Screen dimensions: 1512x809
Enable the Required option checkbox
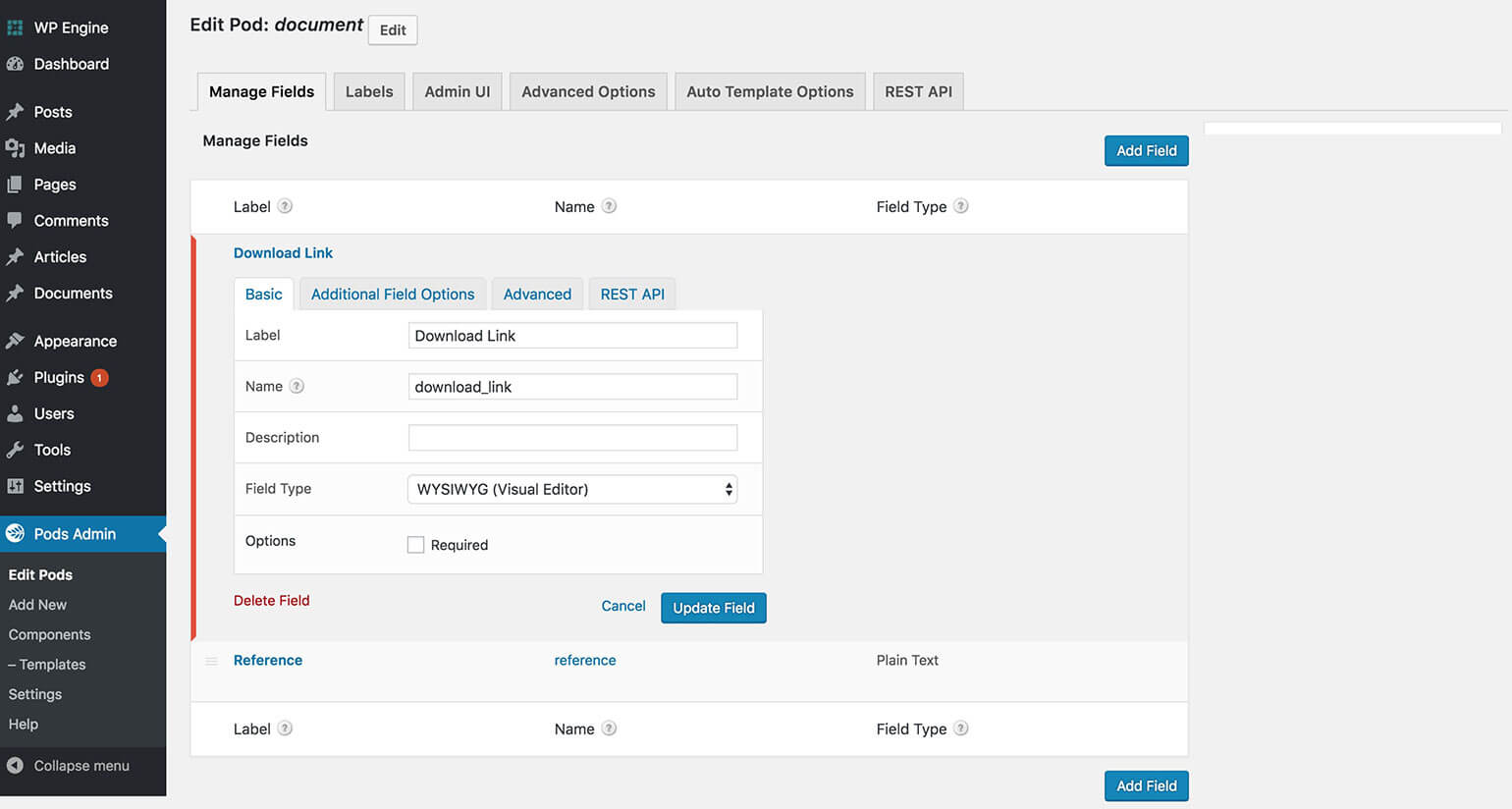[416, 545]
